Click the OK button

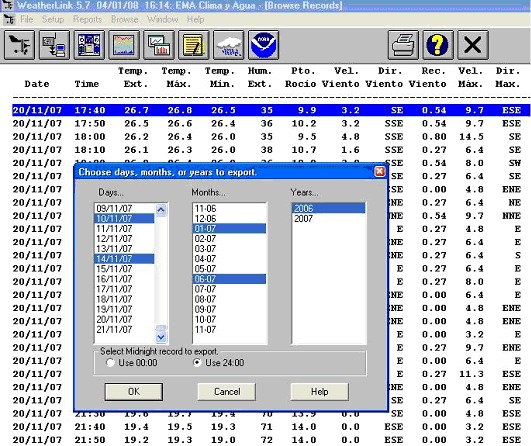tap(134, 391)
